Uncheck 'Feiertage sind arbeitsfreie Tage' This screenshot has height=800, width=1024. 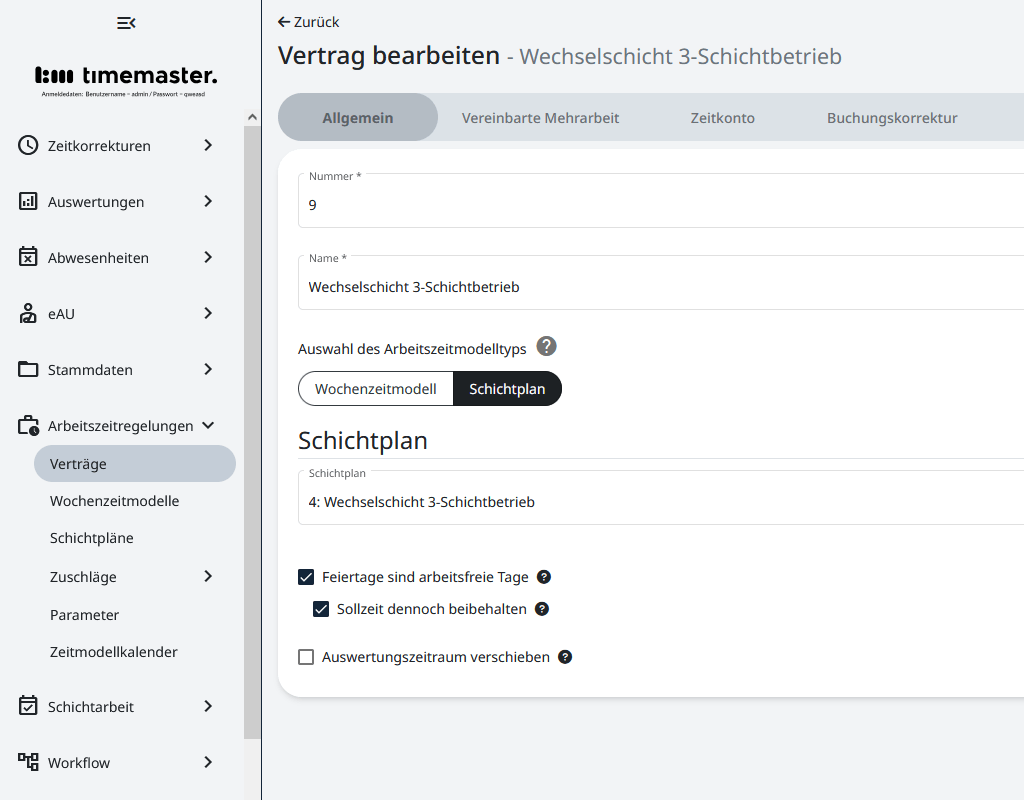[305, 577]
